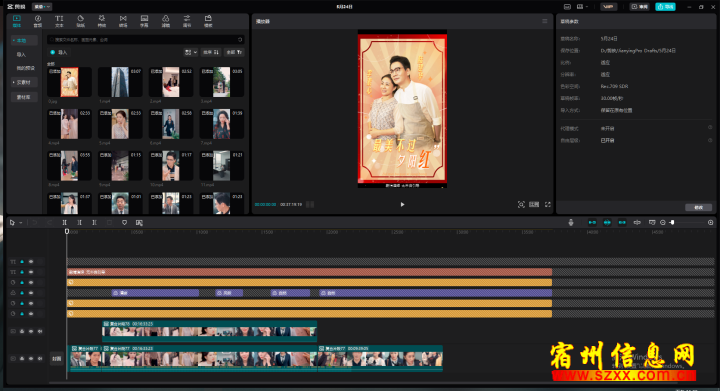Click the teal Export button
This screenshot has height=391, width=720.
(665, 7)
